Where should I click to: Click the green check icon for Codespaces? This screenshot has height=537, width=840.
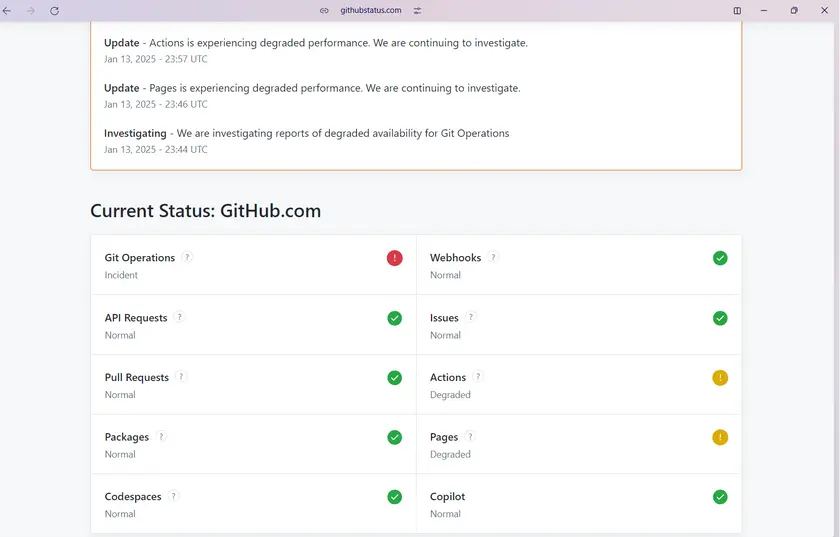395,497
